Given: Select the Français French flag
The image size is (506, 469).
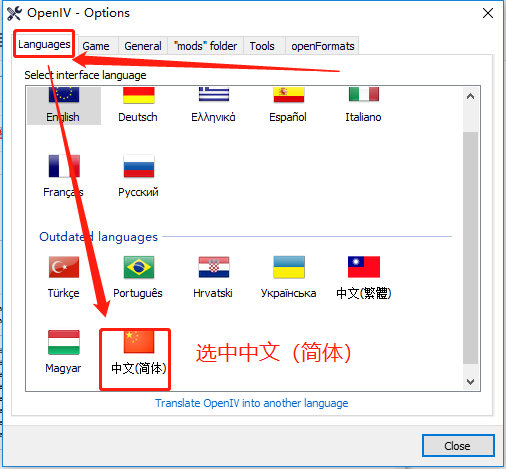Looking at the screenshot, I should tap(64, 166).
